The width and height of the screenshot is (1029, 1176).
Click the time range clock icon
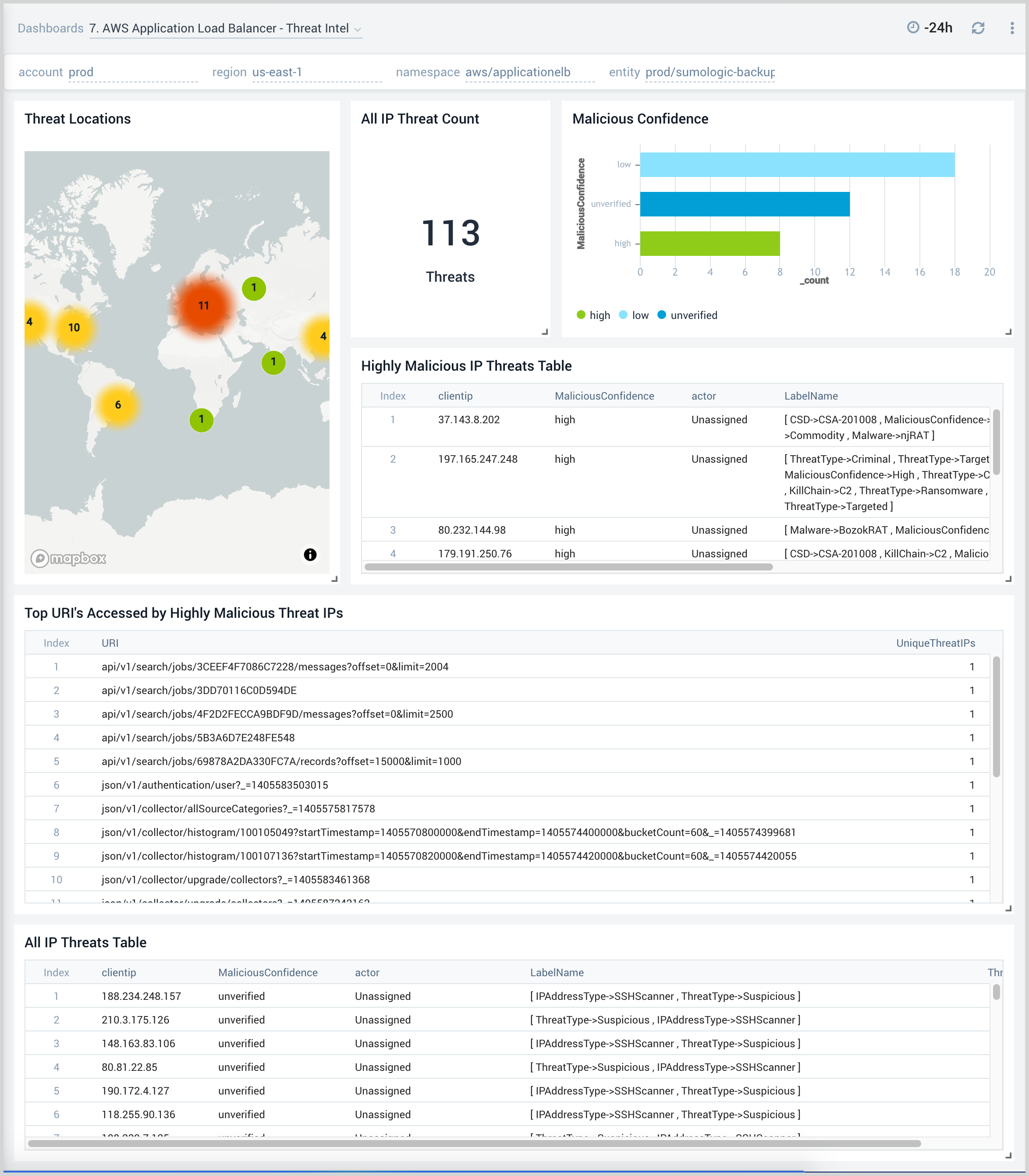click(913, 28)
